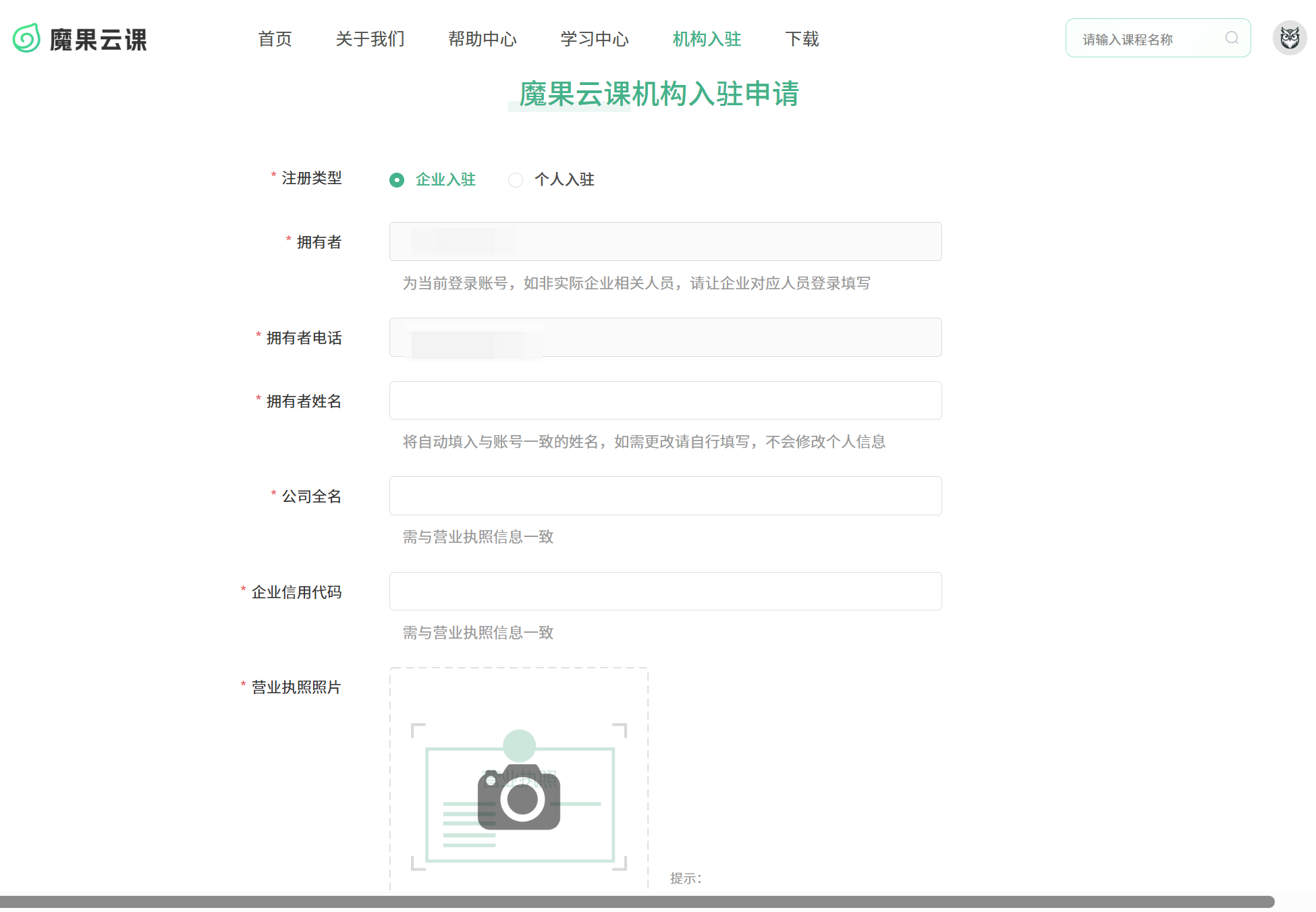1316x912 pixels.
Task: Click the 魔果云课机构入驻申请 heading
Action: click(659, 94)
